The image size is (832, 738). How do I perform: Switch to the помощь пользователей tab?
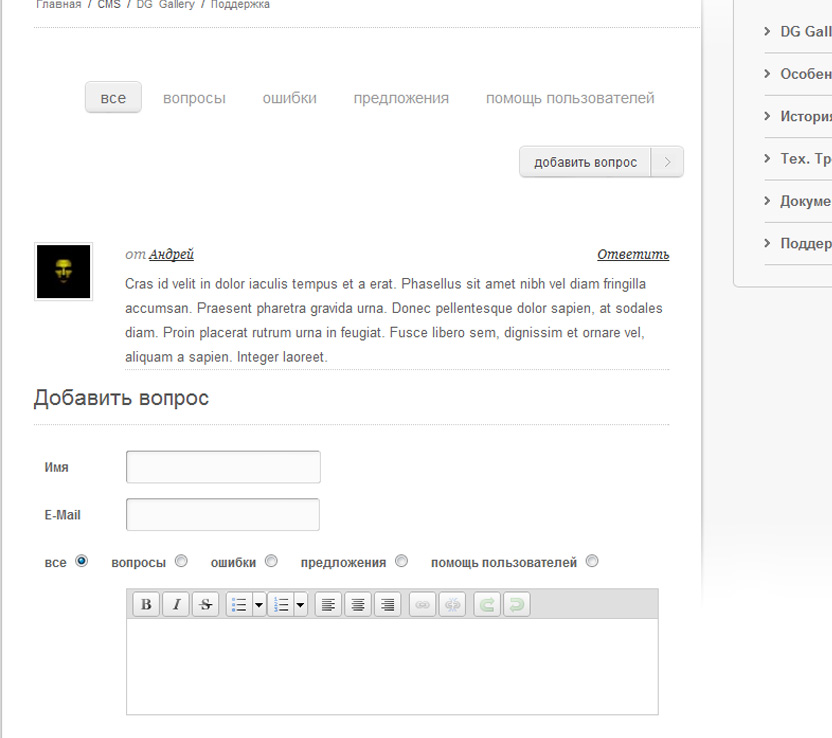(x=570, y=98)
